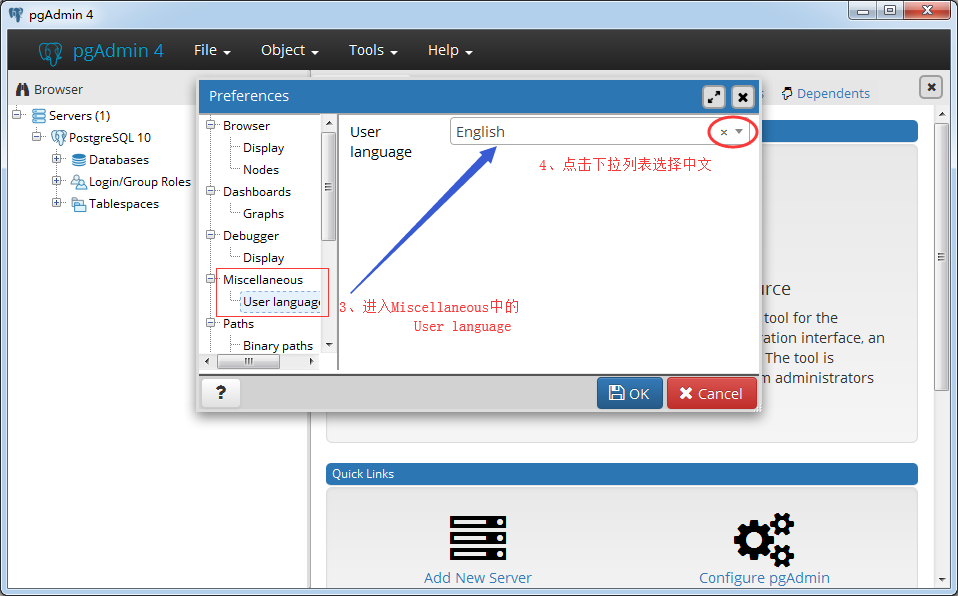Image resolution: width=958 pixels, height=596 pixels.
Task: Collapse the Paths preferences node
Action: (x=211, y=323)
